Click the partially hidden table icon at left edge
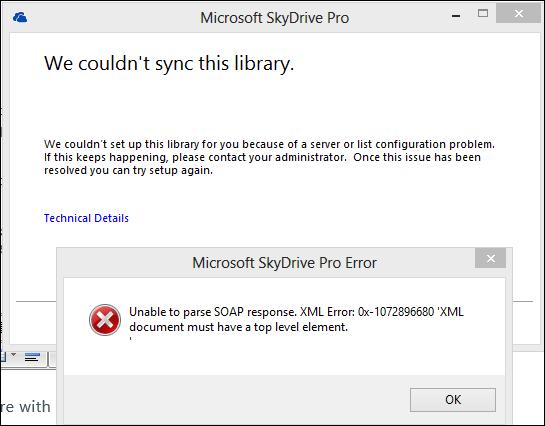This screenshot has height=426, width=545. [x=3, y=357]
